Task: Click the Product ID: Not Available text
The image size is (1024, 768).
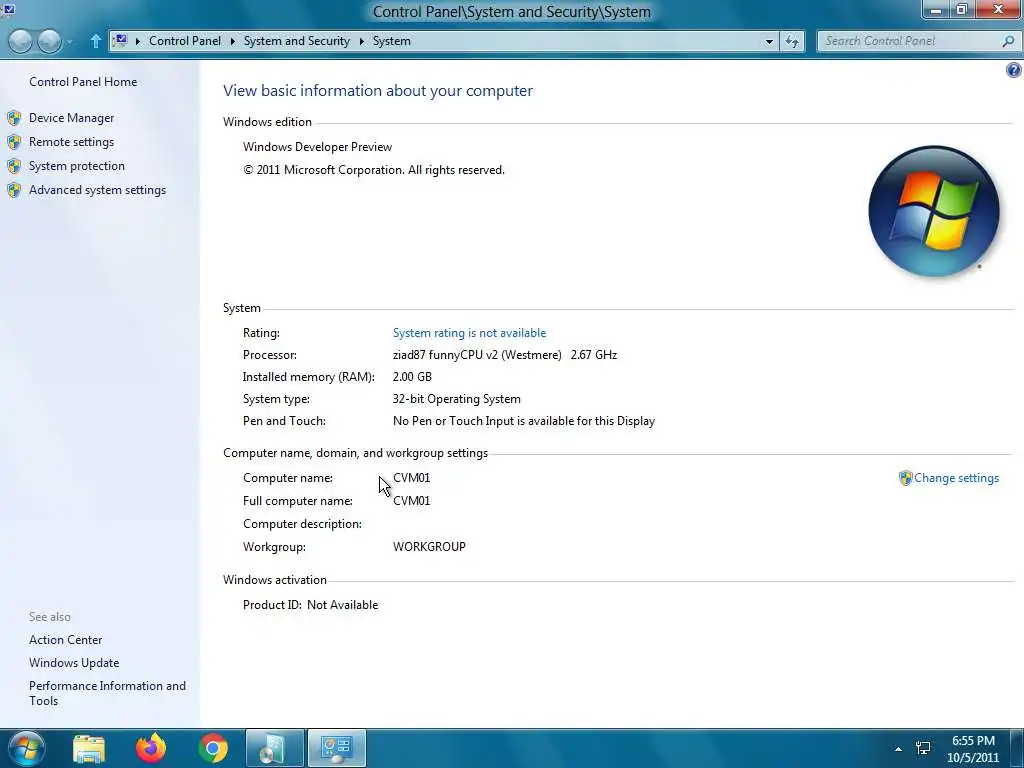Action: point(310,605)
